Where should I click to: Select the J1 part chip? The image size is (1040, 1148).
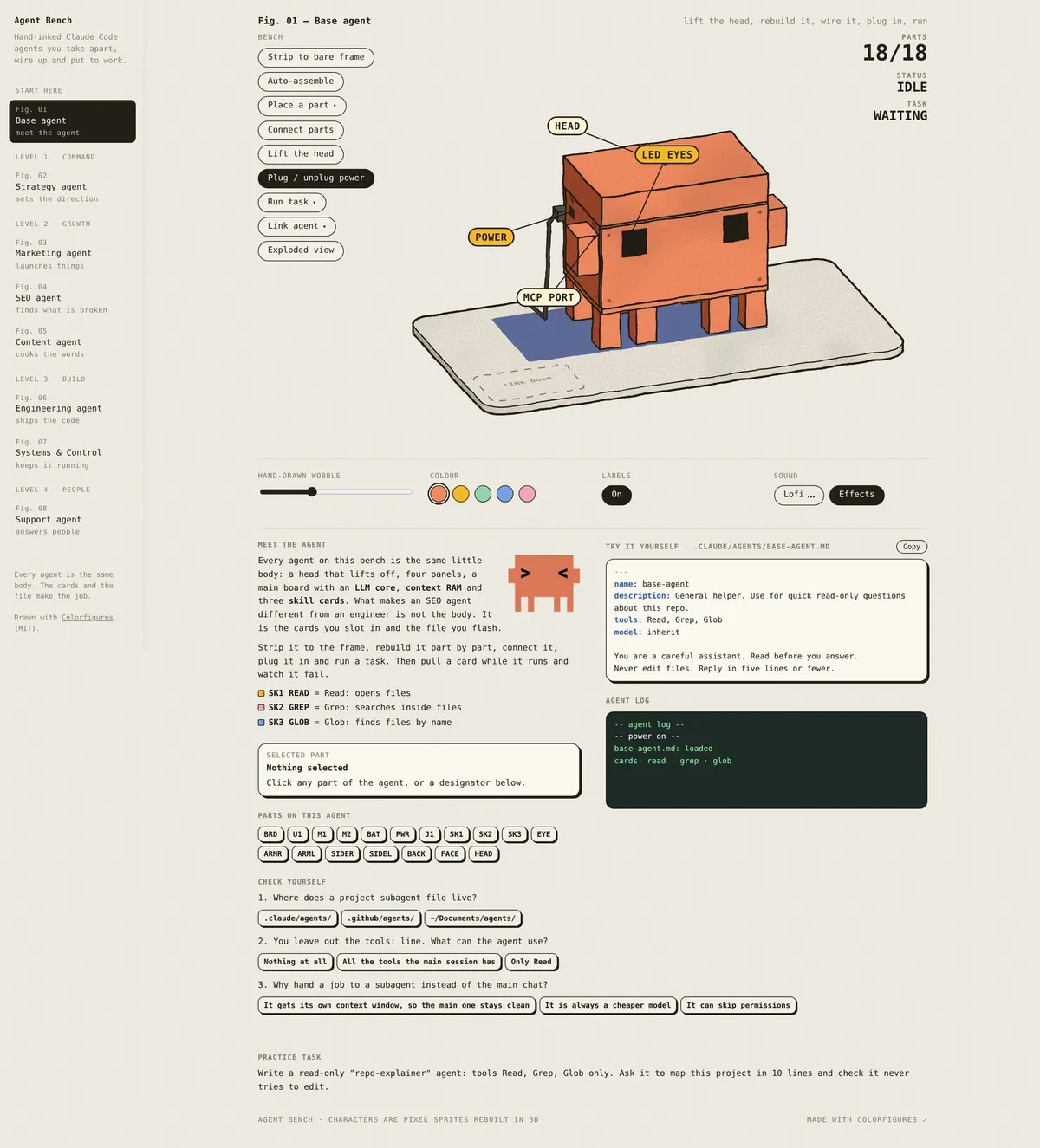(x=430, y=834)
